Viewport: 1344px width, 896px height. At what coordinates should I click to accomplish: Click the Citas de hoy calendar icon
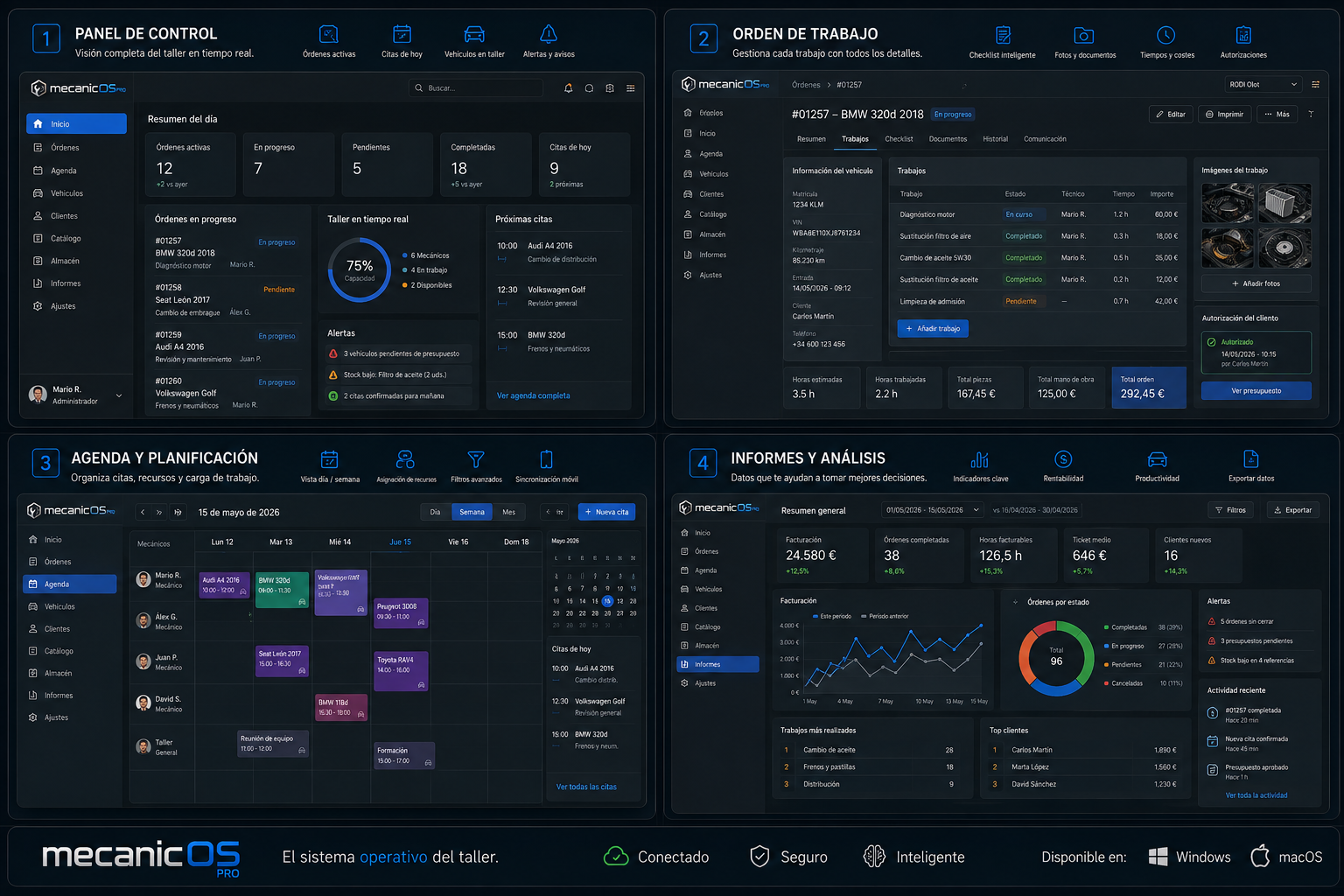pos(402,34)
